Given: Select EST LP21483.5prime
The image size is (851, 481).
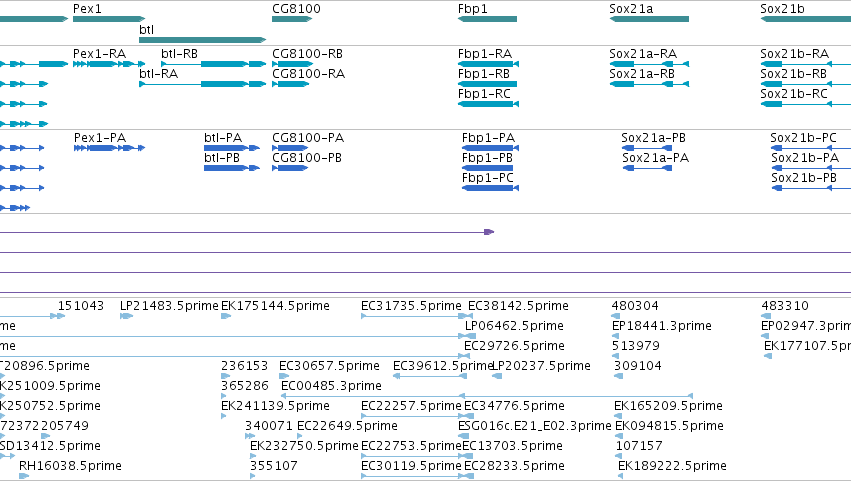Looking at the screenshot, I should pyautogui.click(x=169, y=306).
